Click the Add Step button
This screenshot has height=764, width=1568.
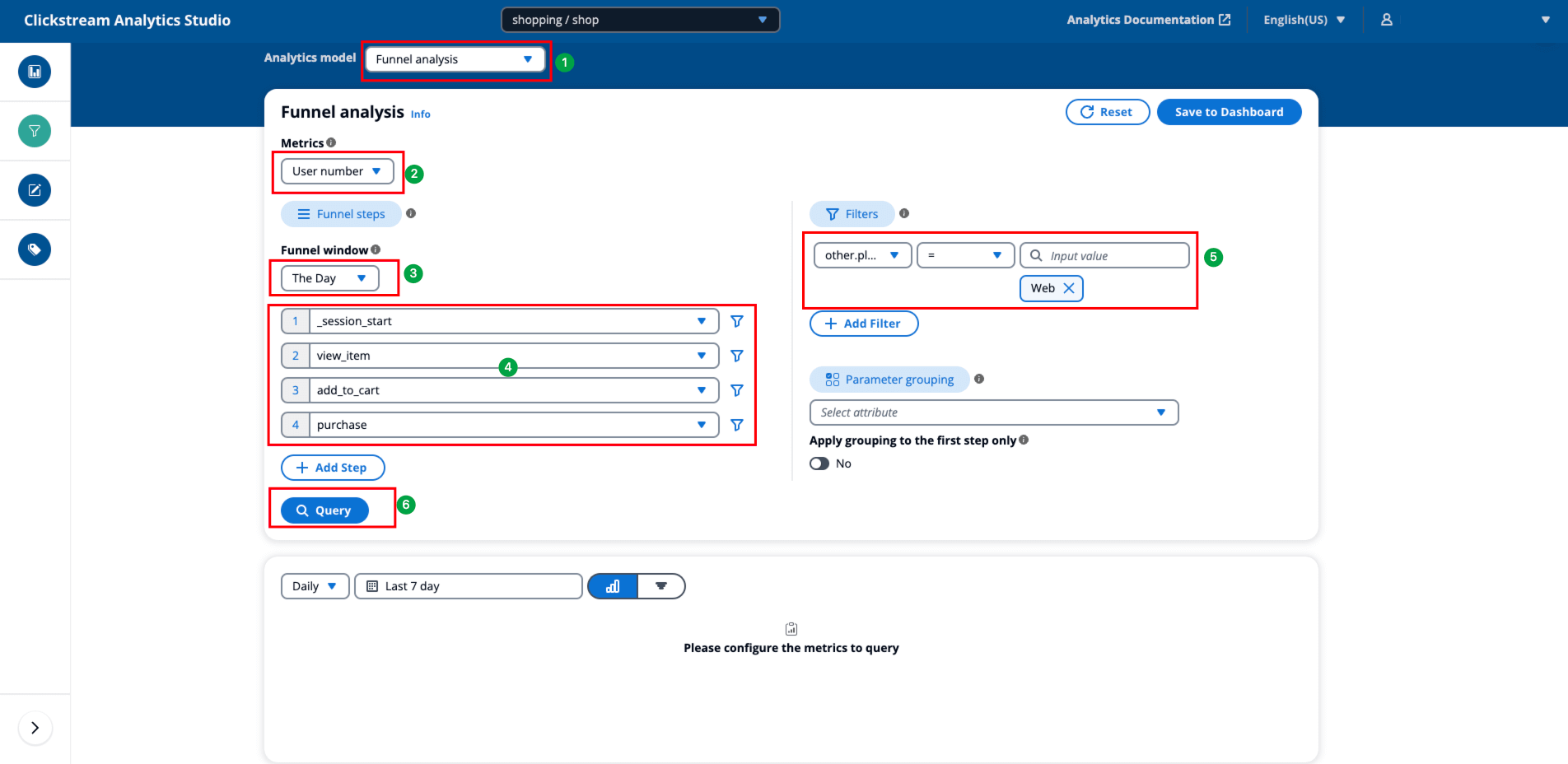(333, 468)
